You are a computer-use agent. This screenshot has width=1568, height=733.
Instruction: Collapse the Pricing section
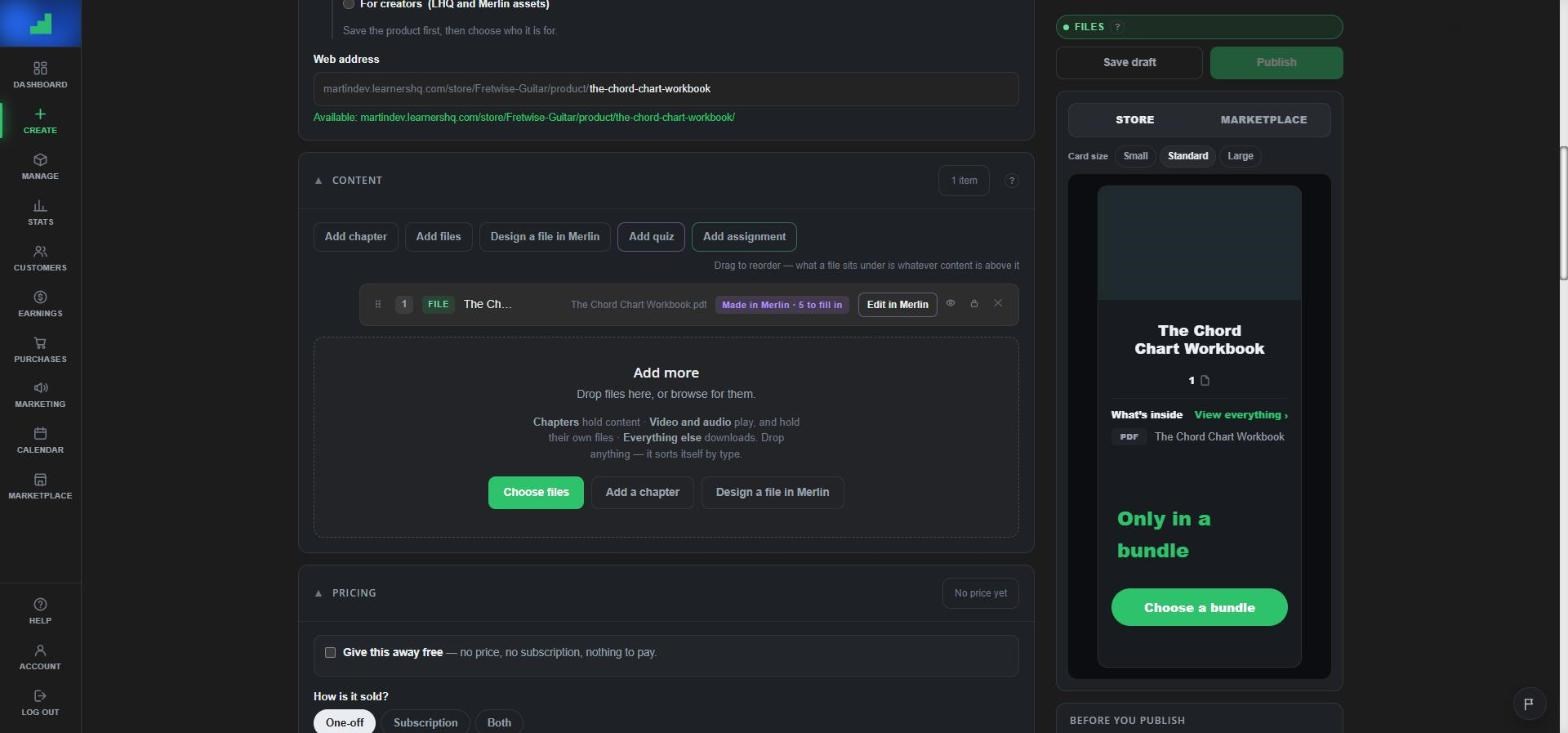(x=318, y=593)
